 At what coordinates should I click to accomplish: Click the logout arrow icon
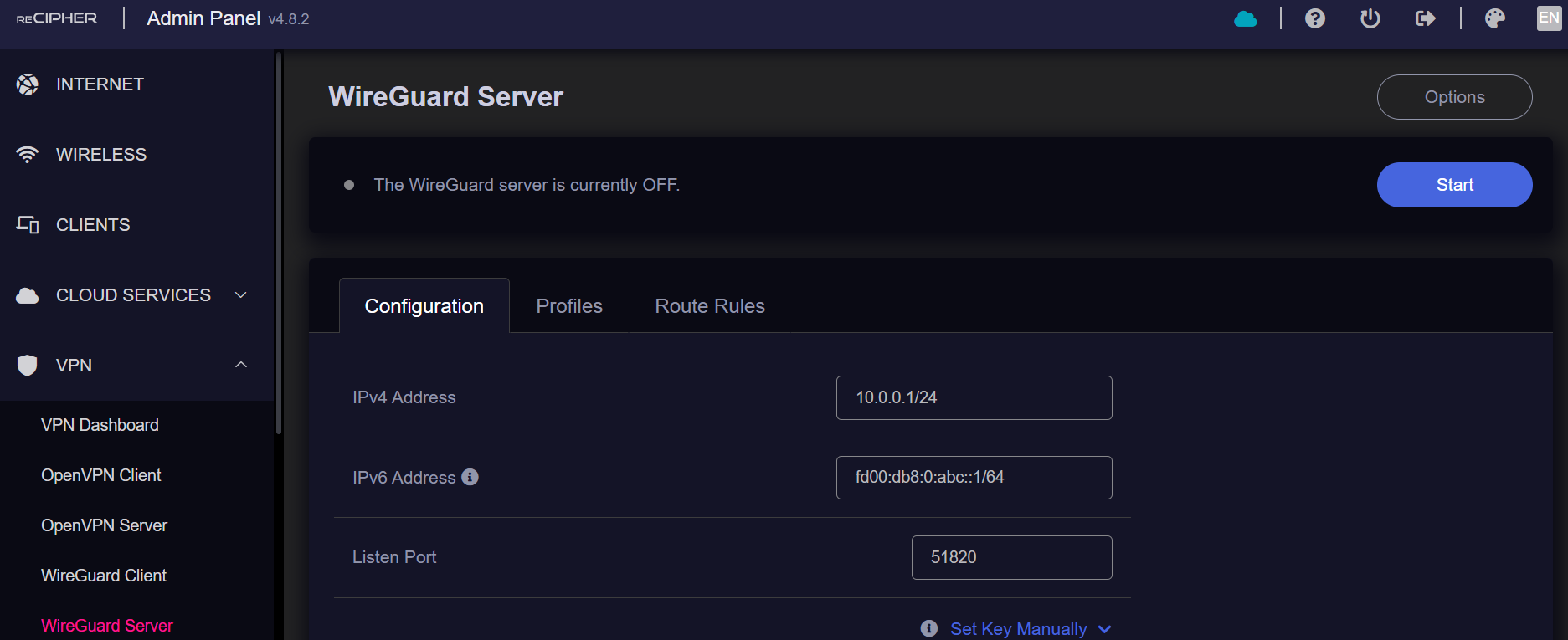tap(1425, 18)
